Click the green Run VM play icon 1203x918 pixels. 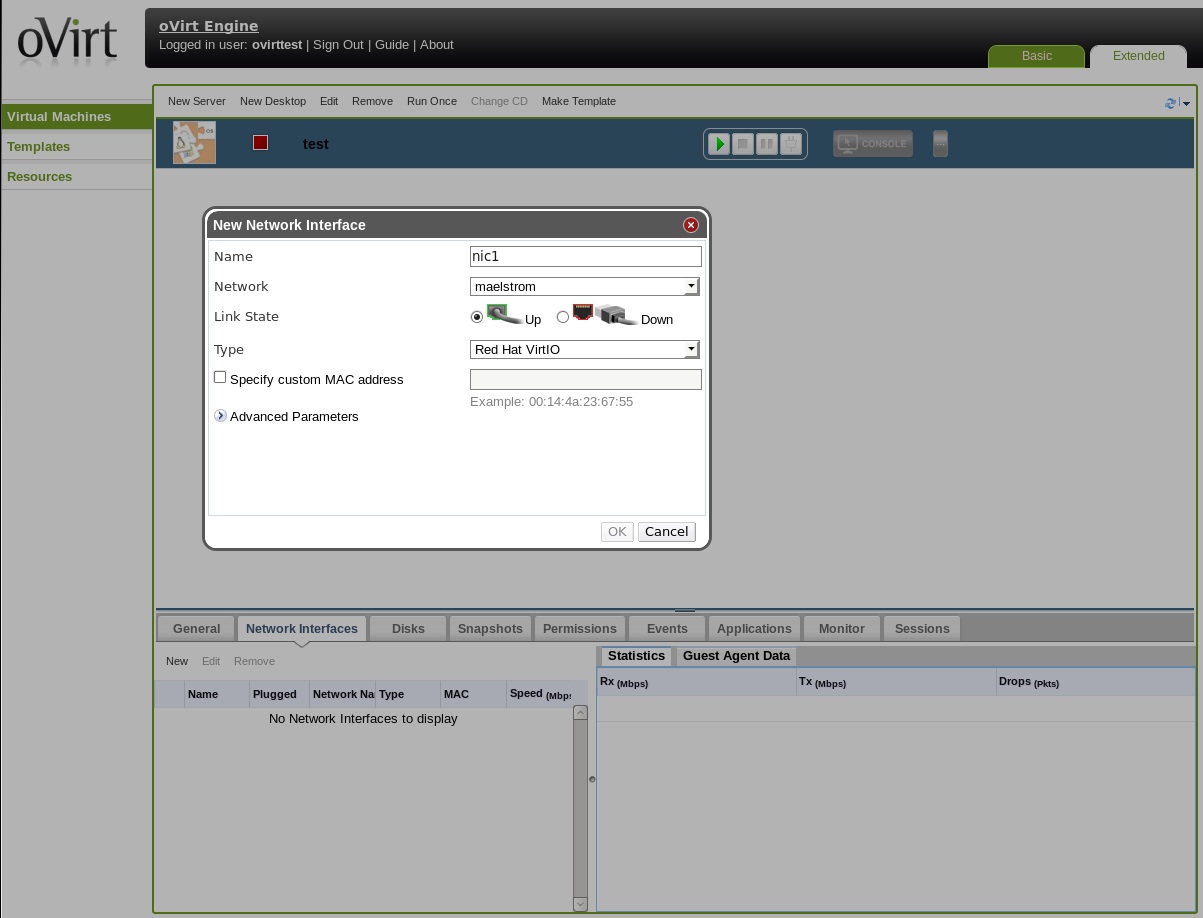(718, 144)
